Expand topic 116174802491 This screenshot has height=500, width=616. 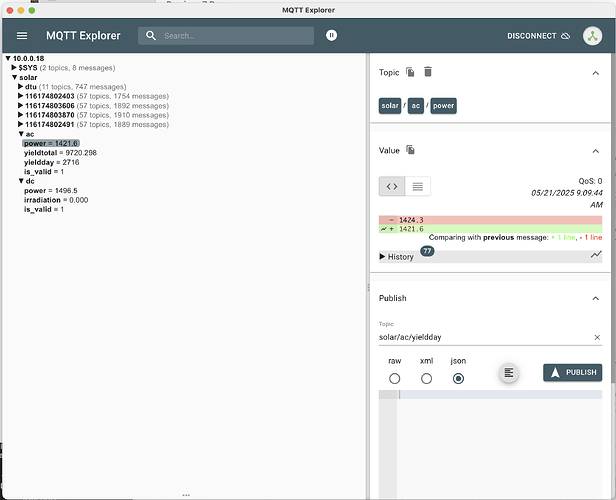pyautogui.click(x=20, y=125)
